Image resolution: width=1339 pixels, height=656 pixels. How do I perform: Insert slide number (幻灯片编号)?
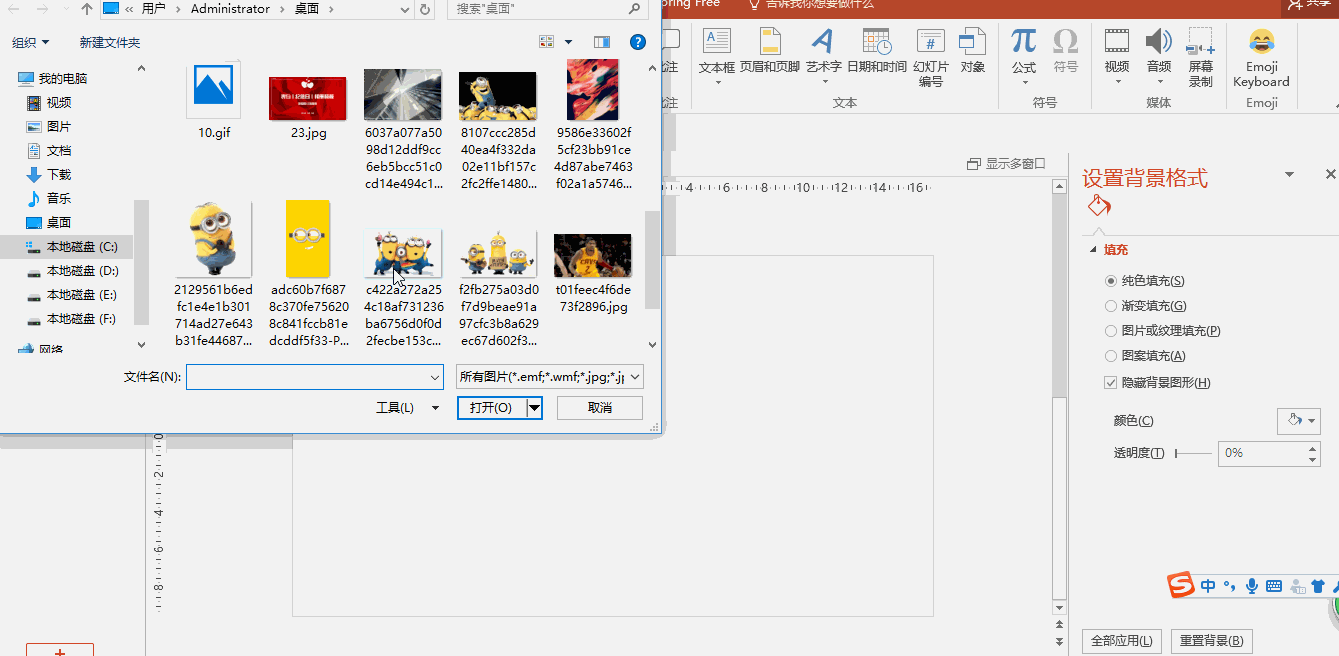point(930,57)
